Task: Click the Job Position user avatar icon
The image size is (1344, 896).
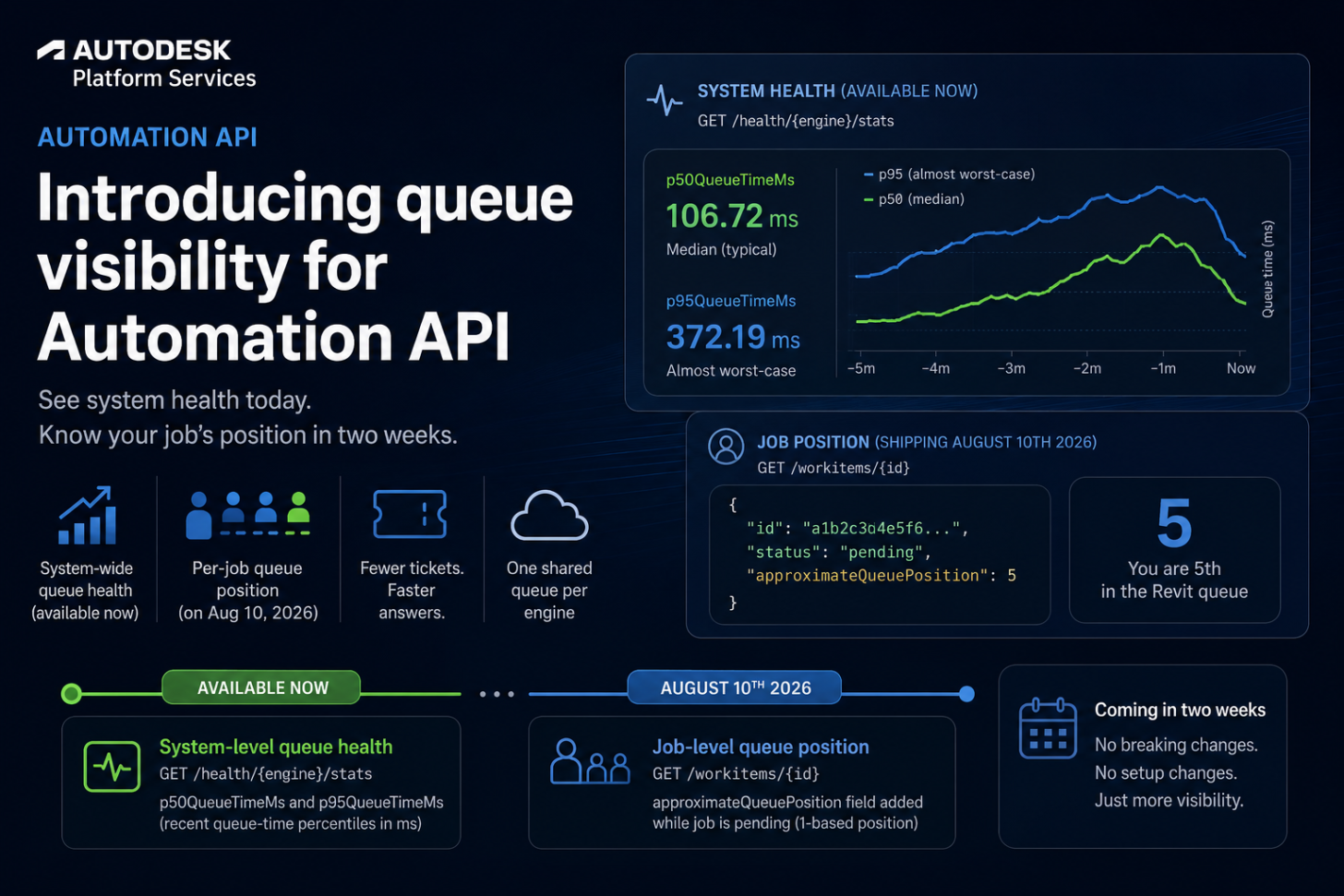Action: point(726,447)
